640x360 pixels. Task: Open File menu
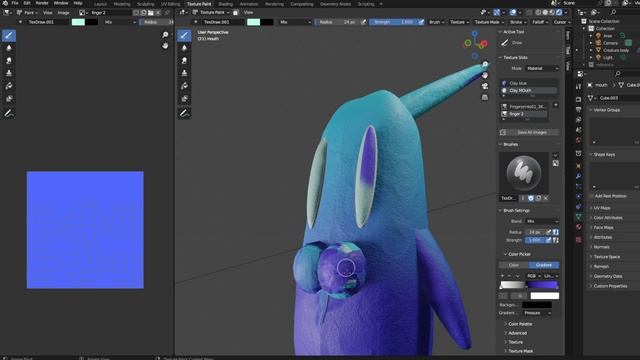click(x=15, y=3)
